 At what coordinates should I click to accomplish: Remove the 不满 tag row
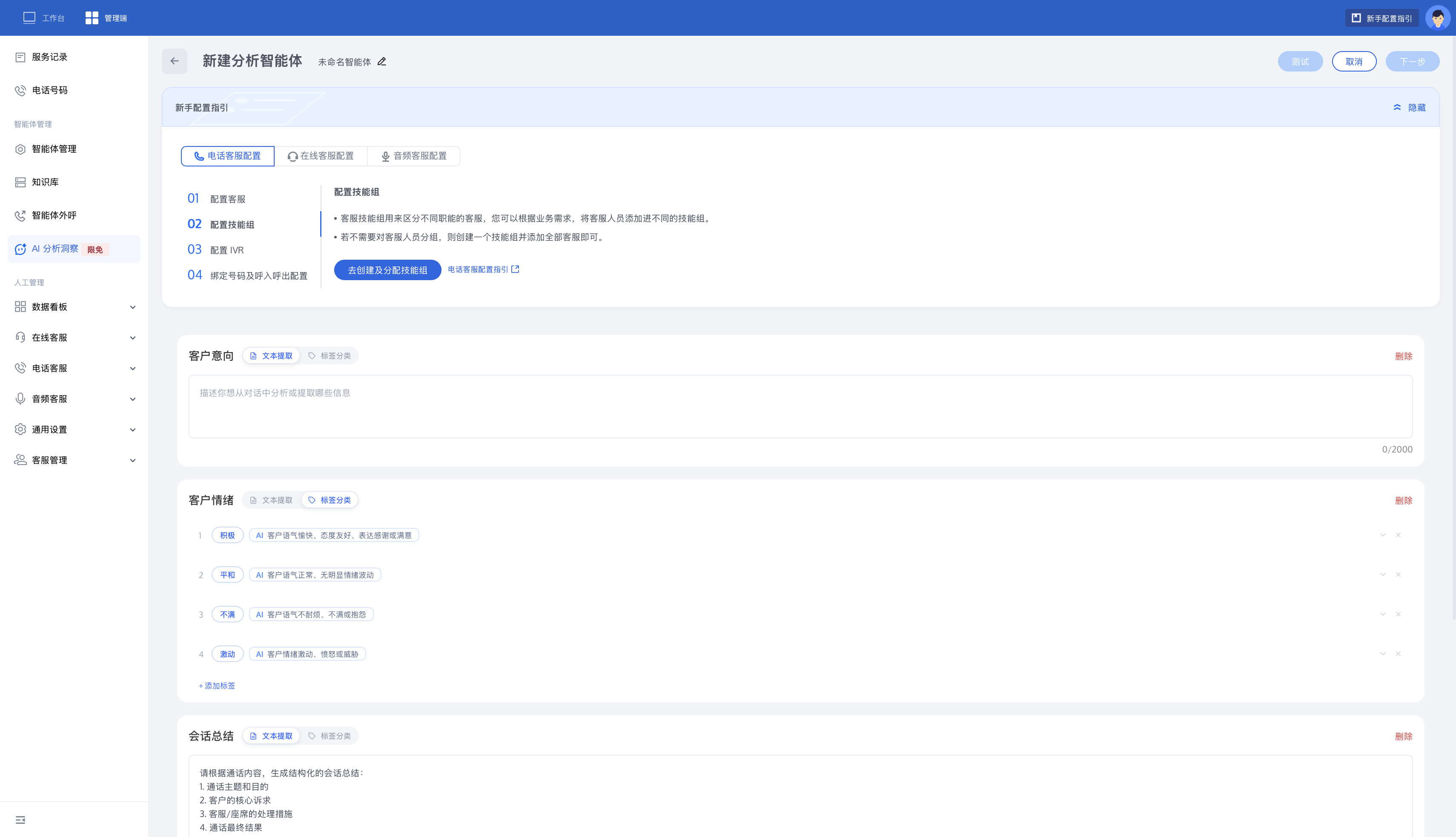coord(1399,614)
